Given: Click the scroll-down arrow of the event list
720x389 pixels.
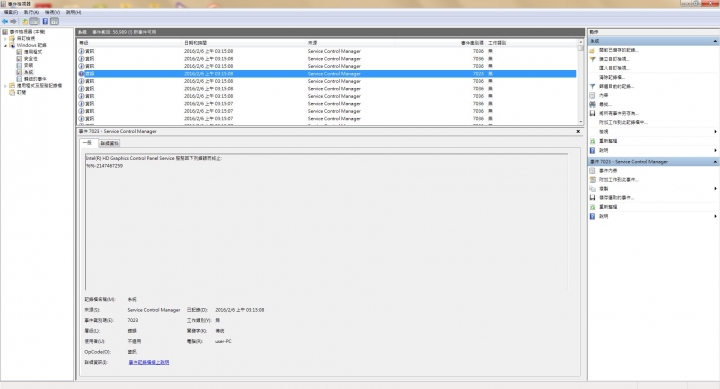Looking at the screenshot, I should pos(580,122).
